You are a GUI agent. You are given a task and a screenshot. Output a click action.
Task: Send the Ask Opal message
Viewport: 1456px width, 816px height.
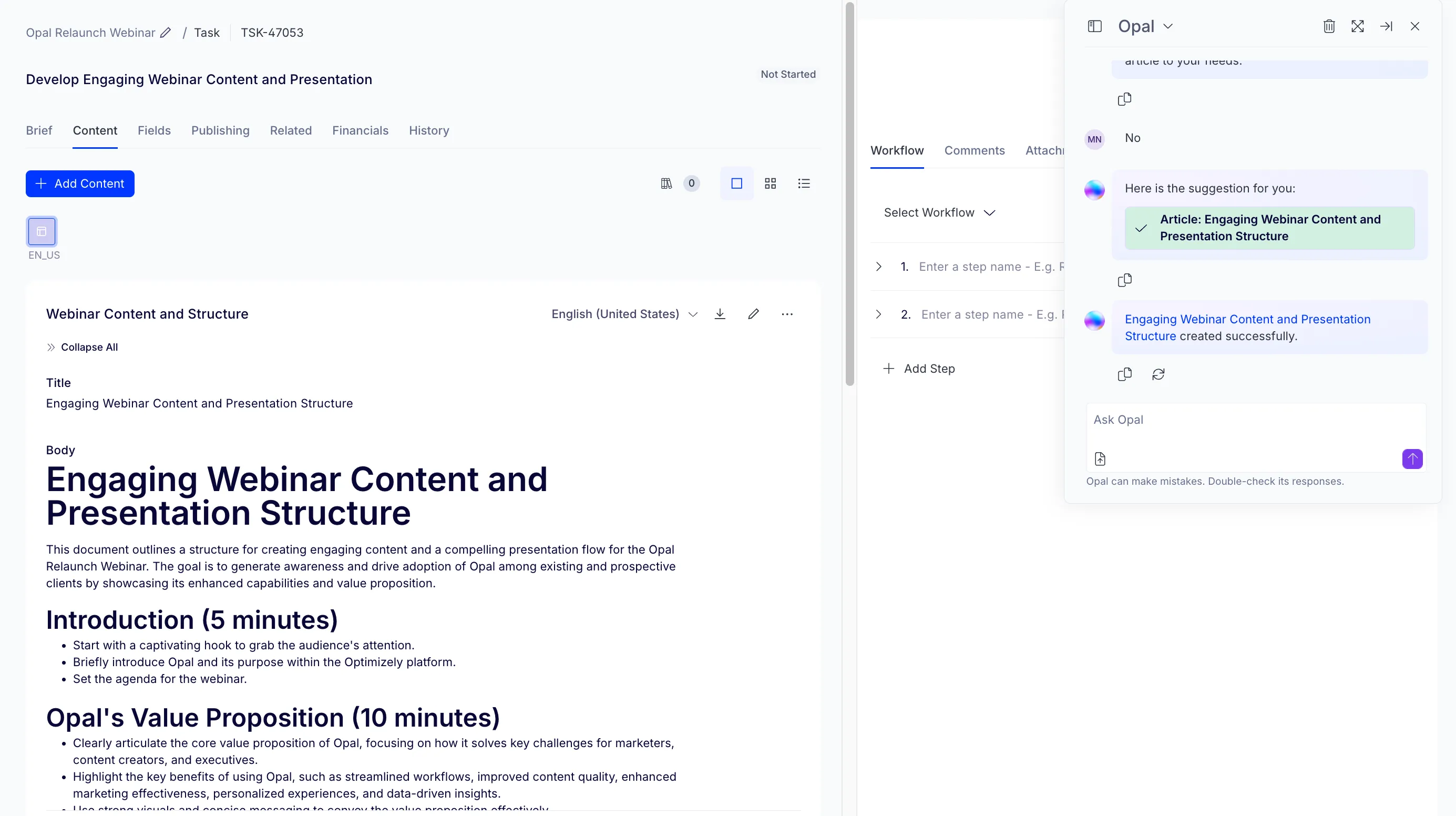(1412, 458)
